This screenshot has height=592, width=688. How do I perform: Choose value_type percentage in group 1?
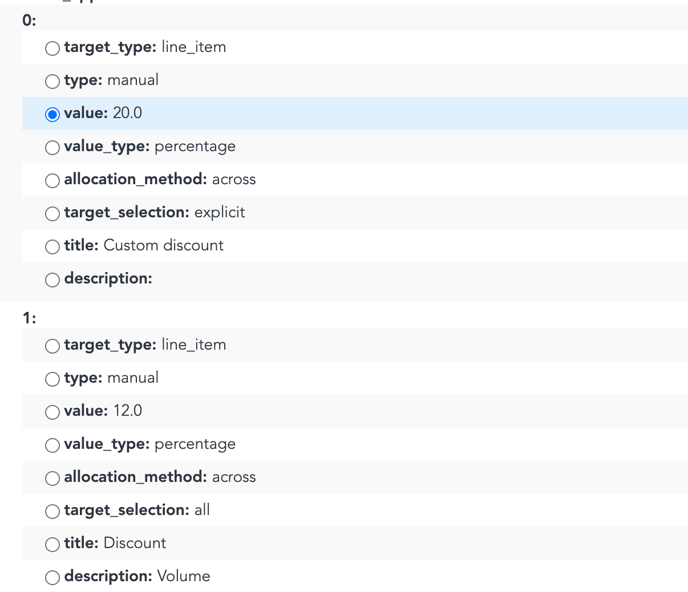point(52,445)
